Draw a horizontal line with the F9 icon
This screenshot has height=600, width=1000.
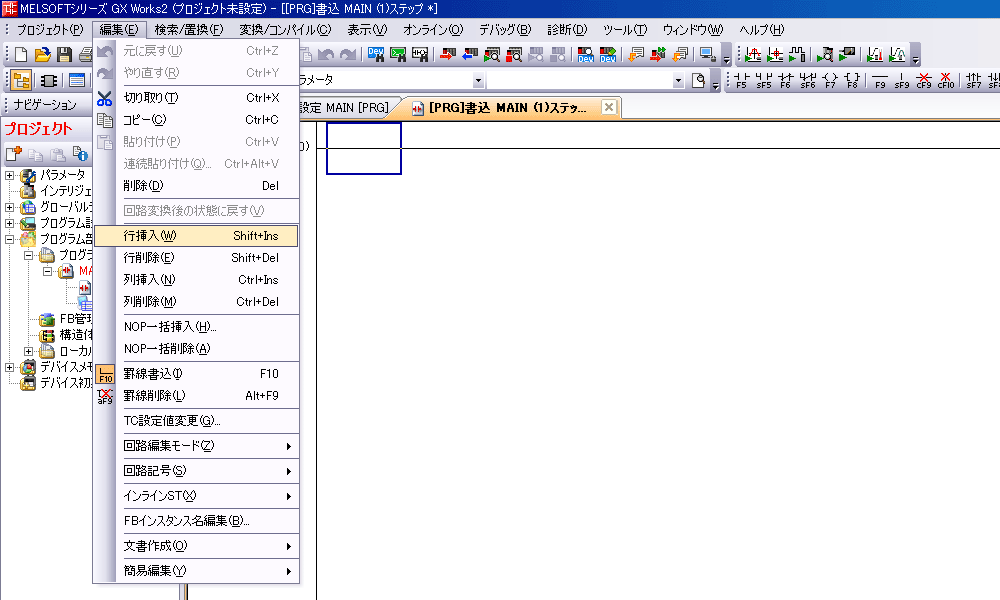tap(880, 80)
